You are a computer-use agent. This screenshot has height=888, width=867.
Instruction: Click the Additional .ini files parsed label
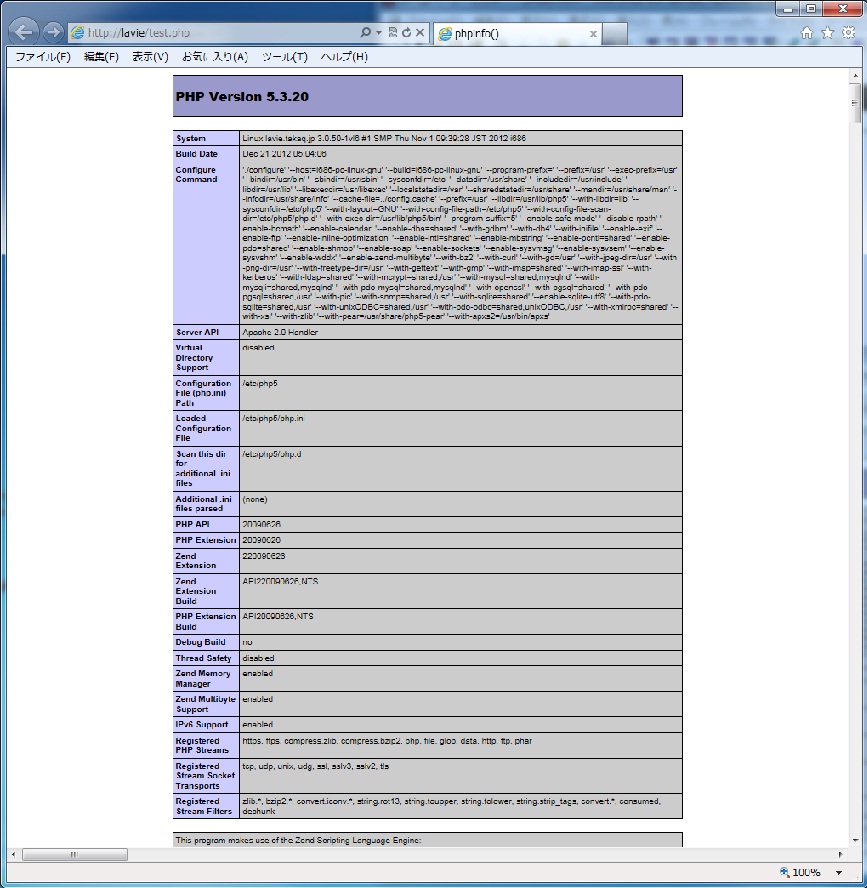tap(203, 503)
